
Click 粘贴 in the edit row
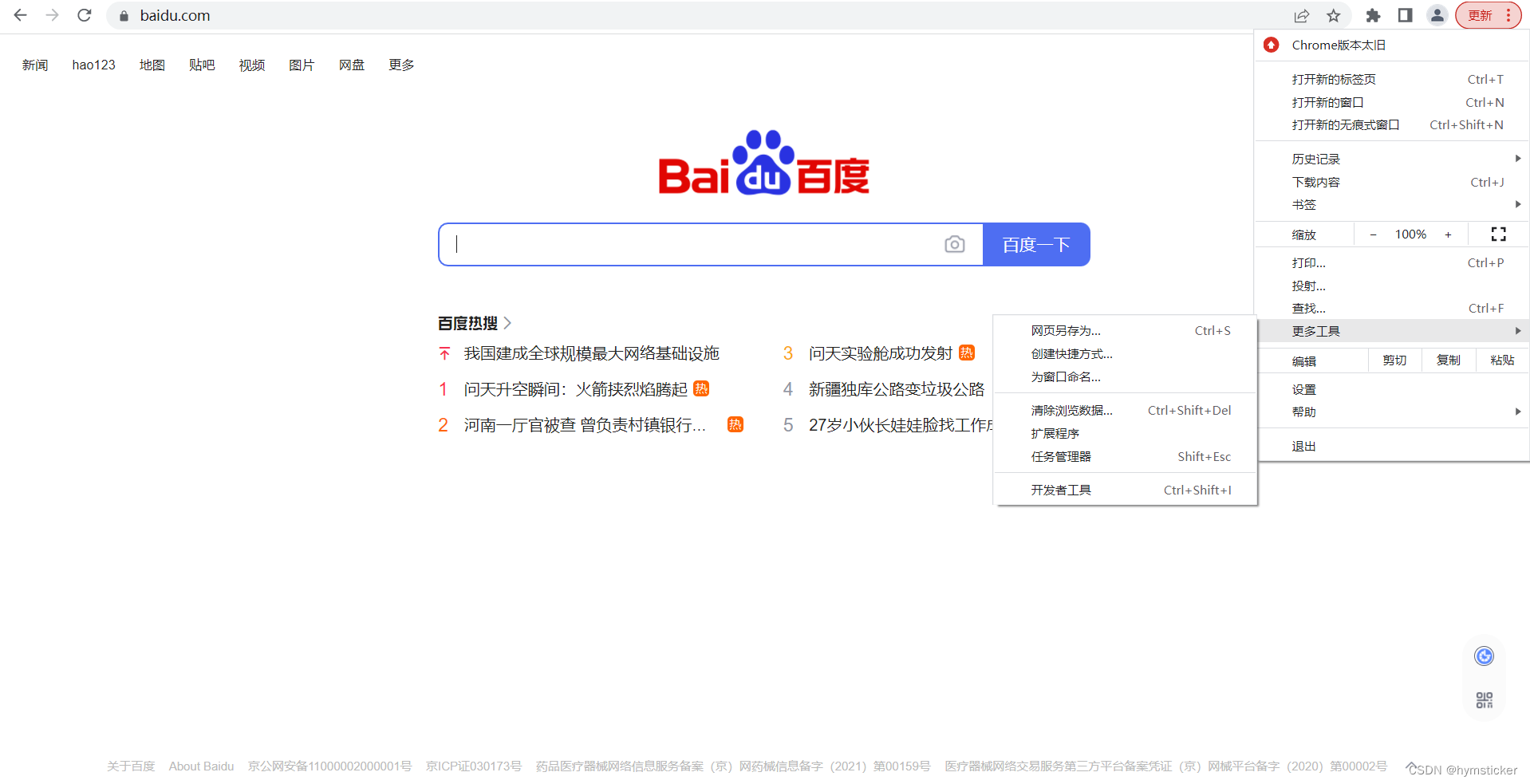(1502, 360)
